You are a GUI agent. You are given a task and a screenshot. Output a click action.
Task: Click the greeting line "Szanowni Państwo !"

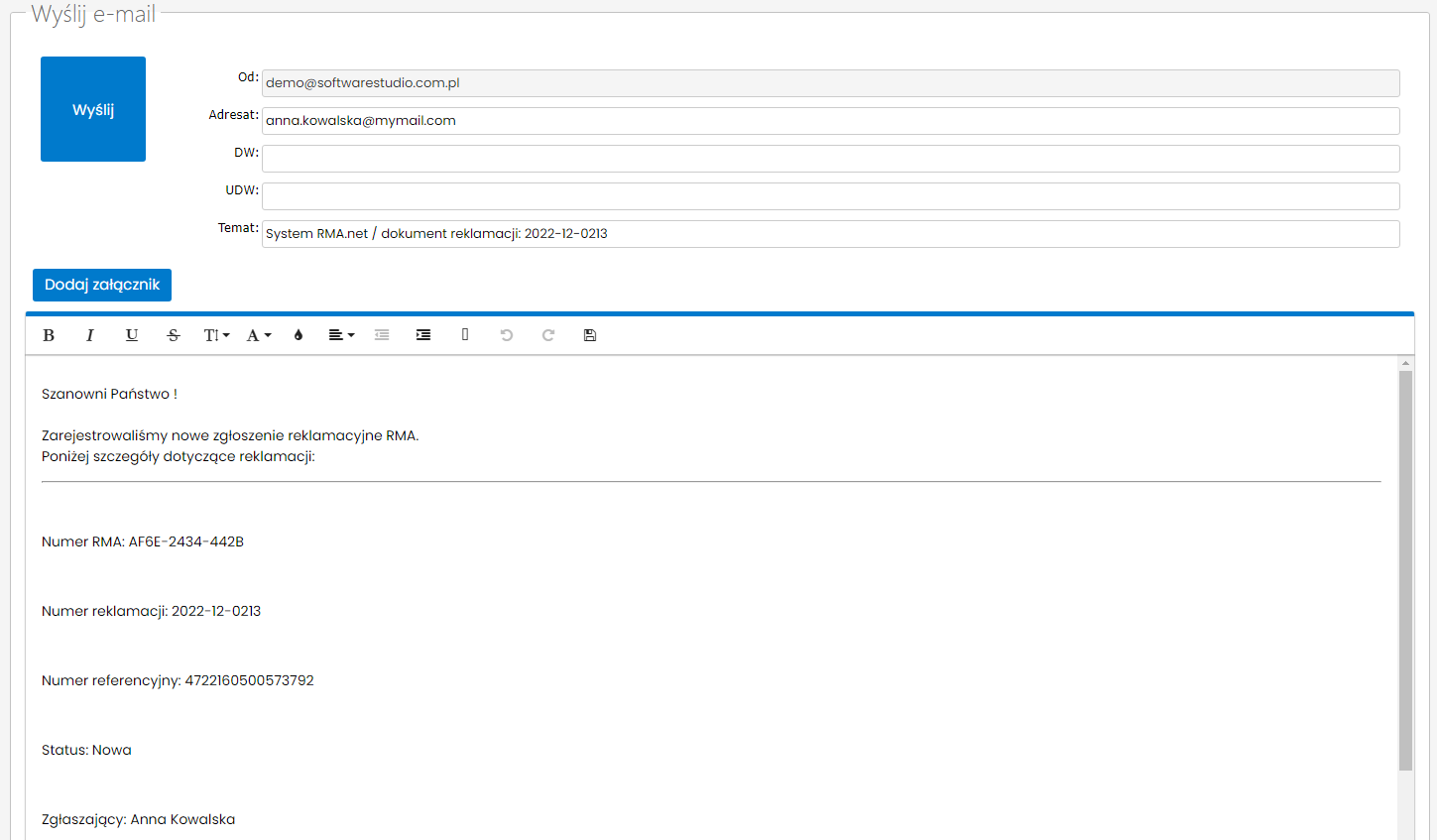click(109, 394)
